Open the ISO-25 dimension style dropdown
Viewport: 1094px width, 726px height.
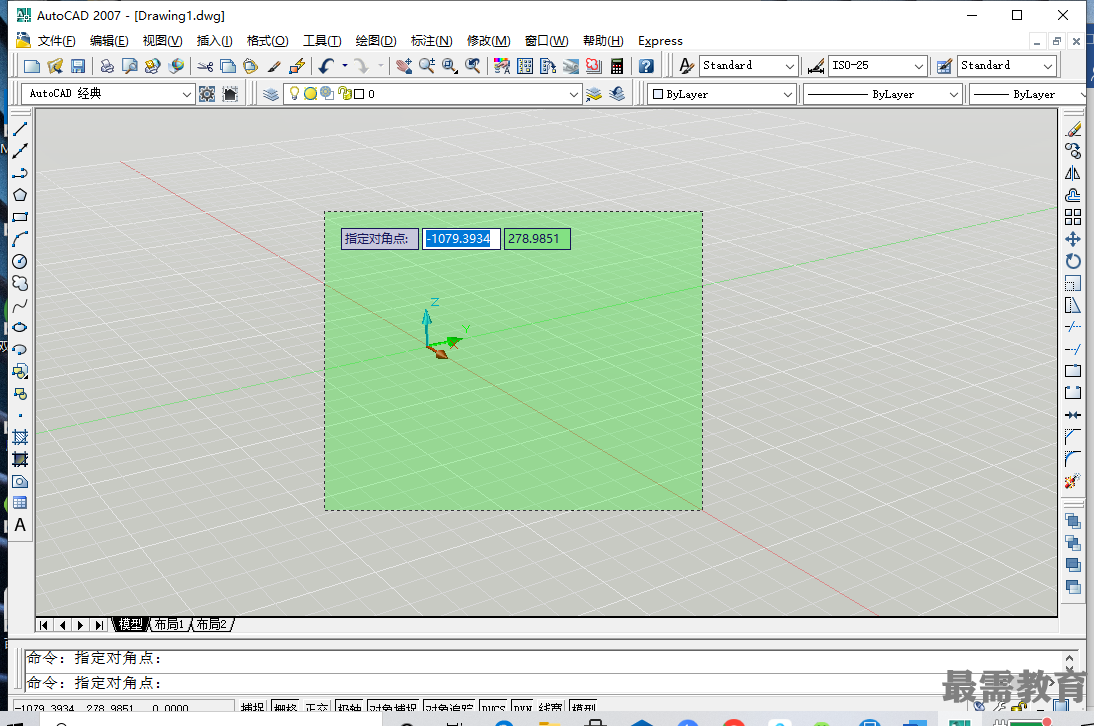919,66
